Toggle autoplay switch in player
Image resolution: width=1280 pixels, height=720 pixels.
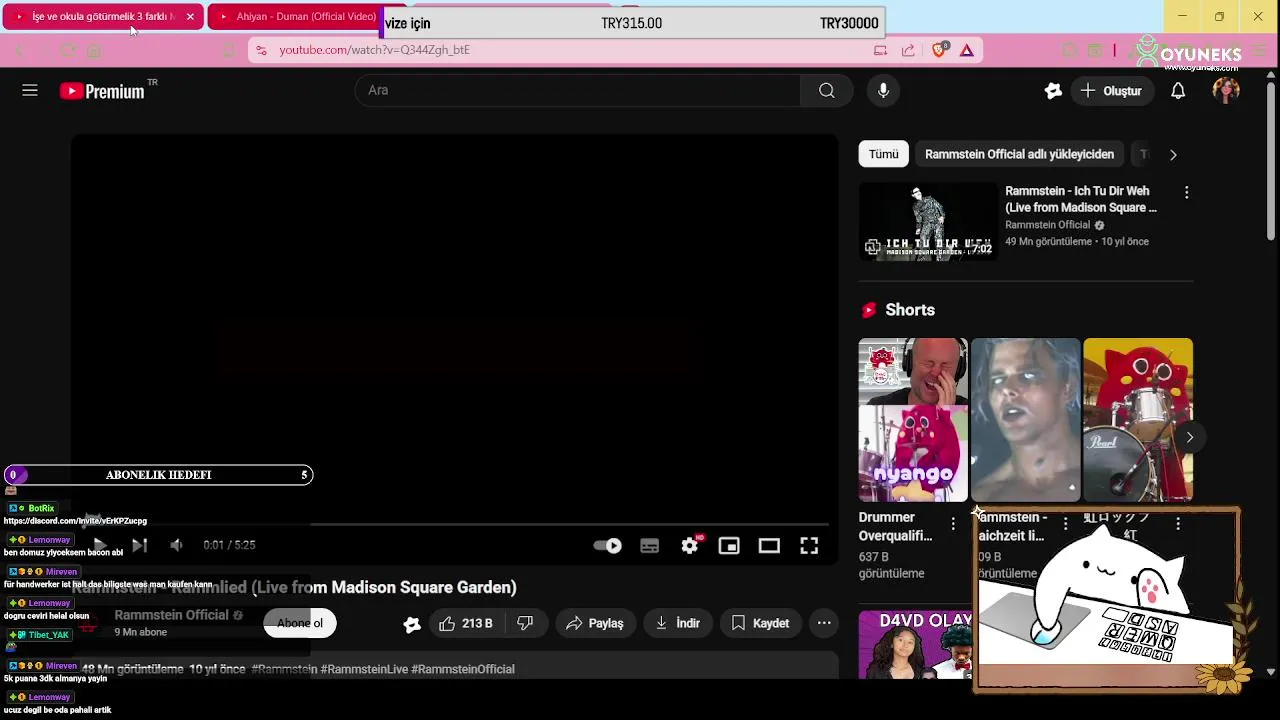click(x=608, y=545)
